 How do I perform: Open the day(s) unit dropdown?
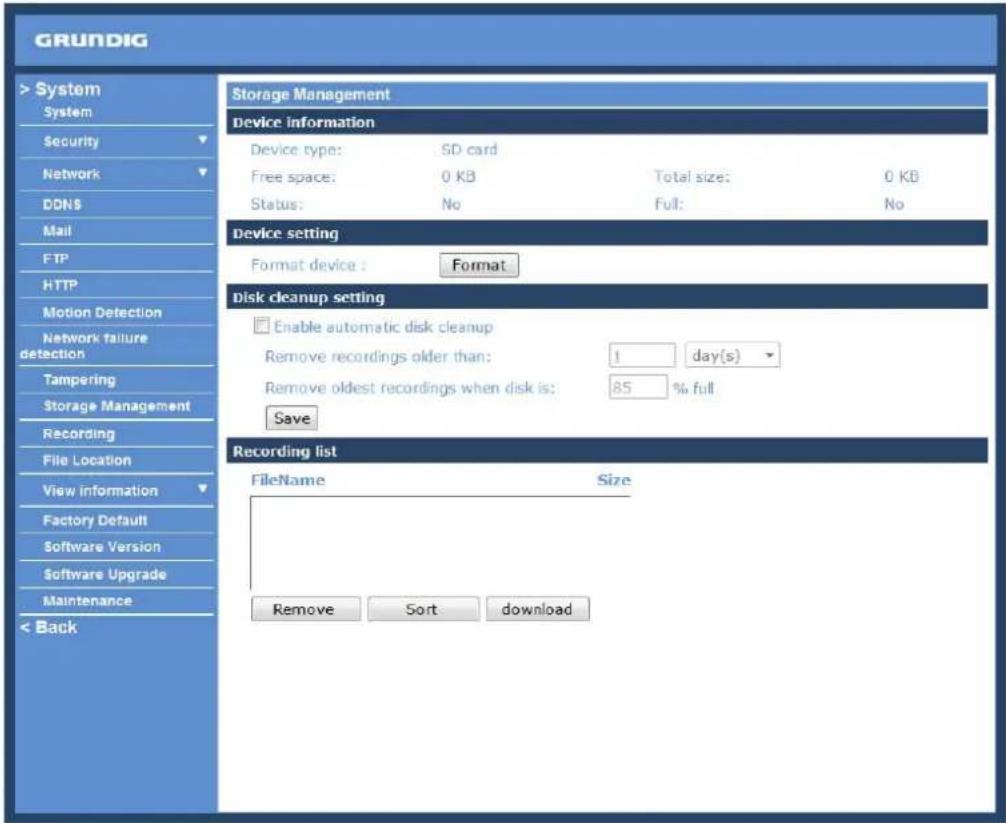[x=733, y=355]
